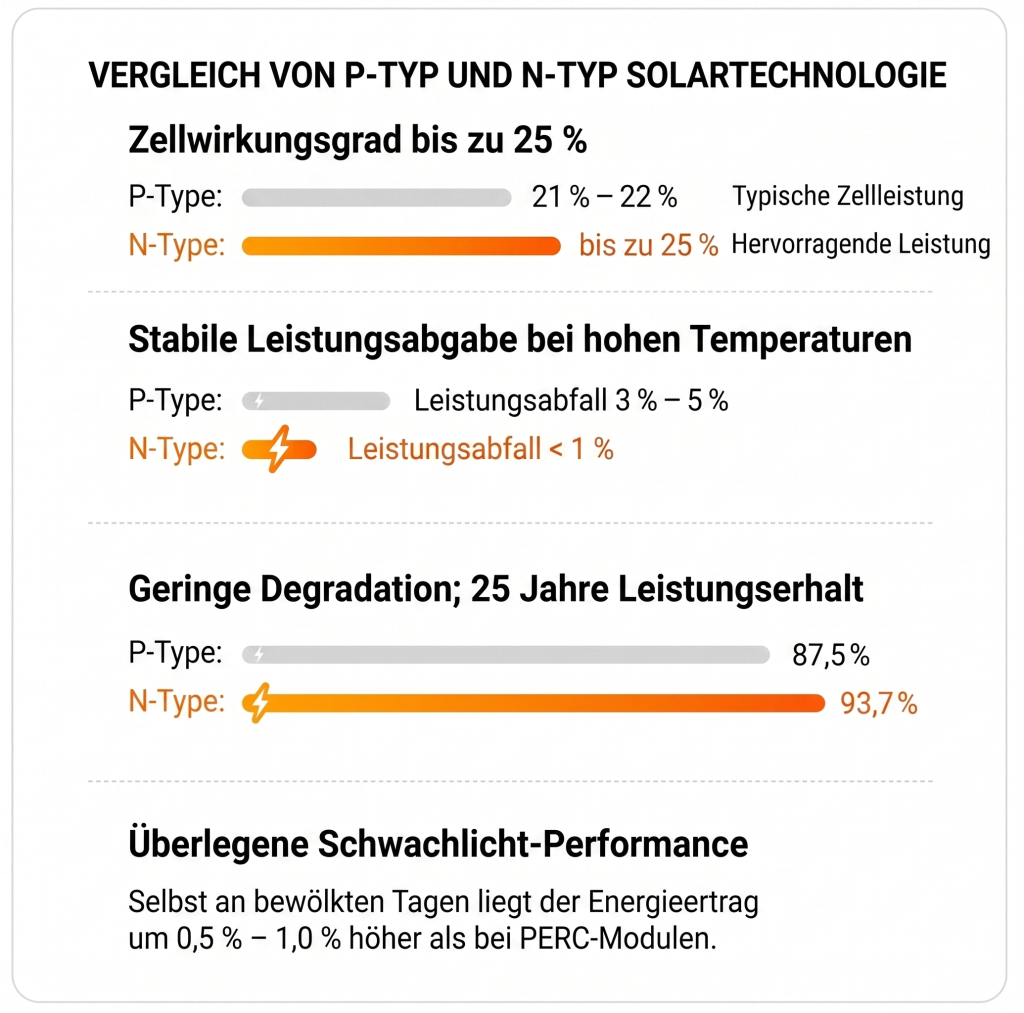Select the orange N-Type efficiency bar
The image size is (1024, 1013).
pyautogui.click(x=401, y=246)
